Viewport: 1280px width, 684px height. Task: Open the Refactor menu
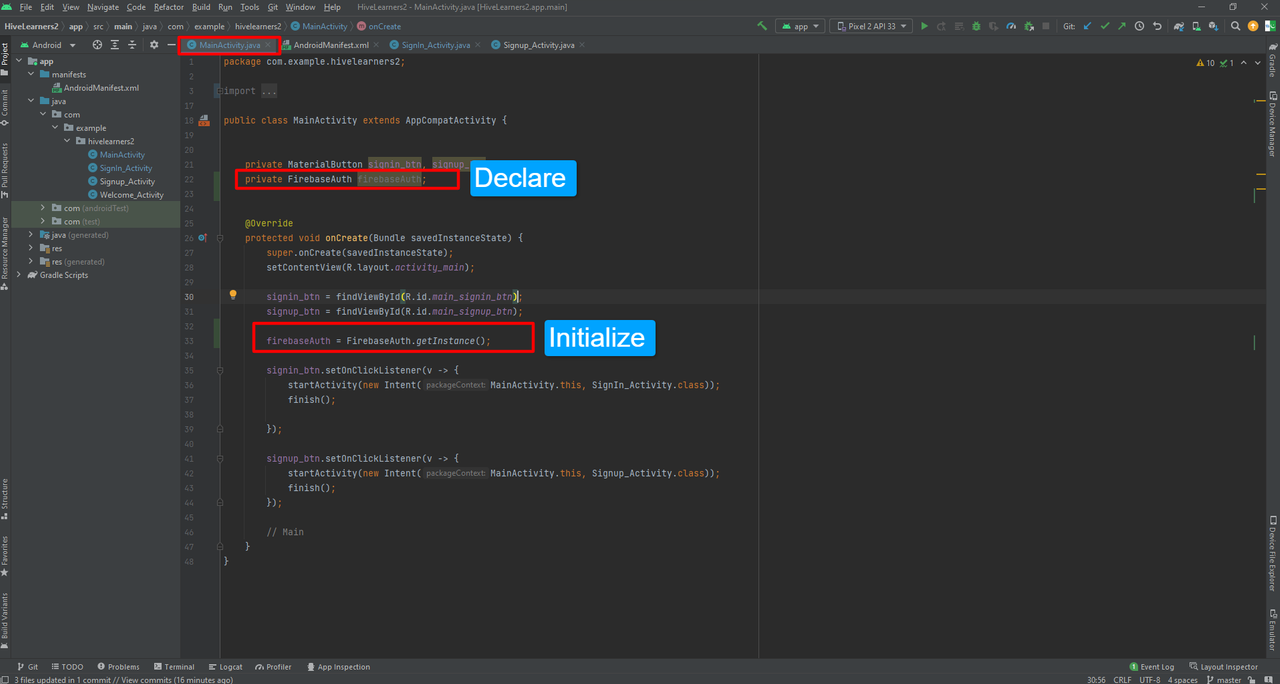[168, 7]
